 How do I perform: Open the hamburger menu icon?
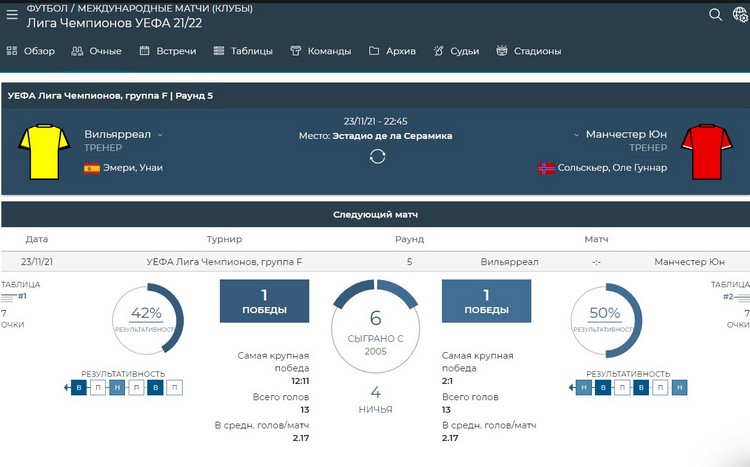point(12,15)
